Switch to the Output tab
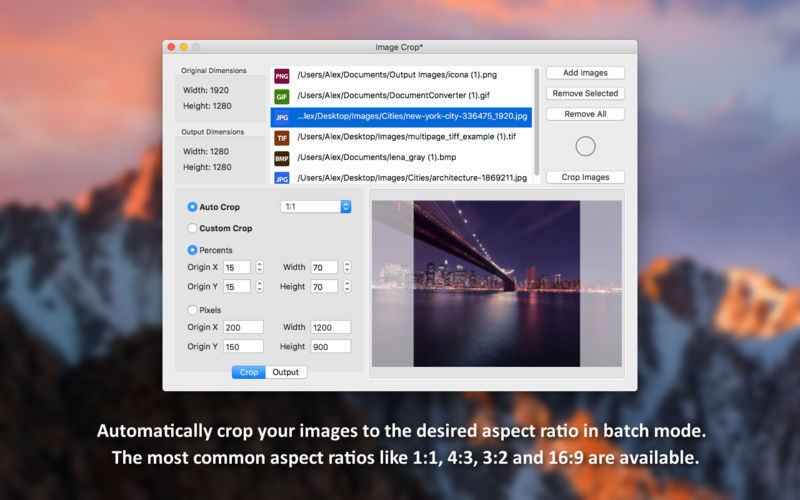800x500 pixels. click(x=286, y=372)
